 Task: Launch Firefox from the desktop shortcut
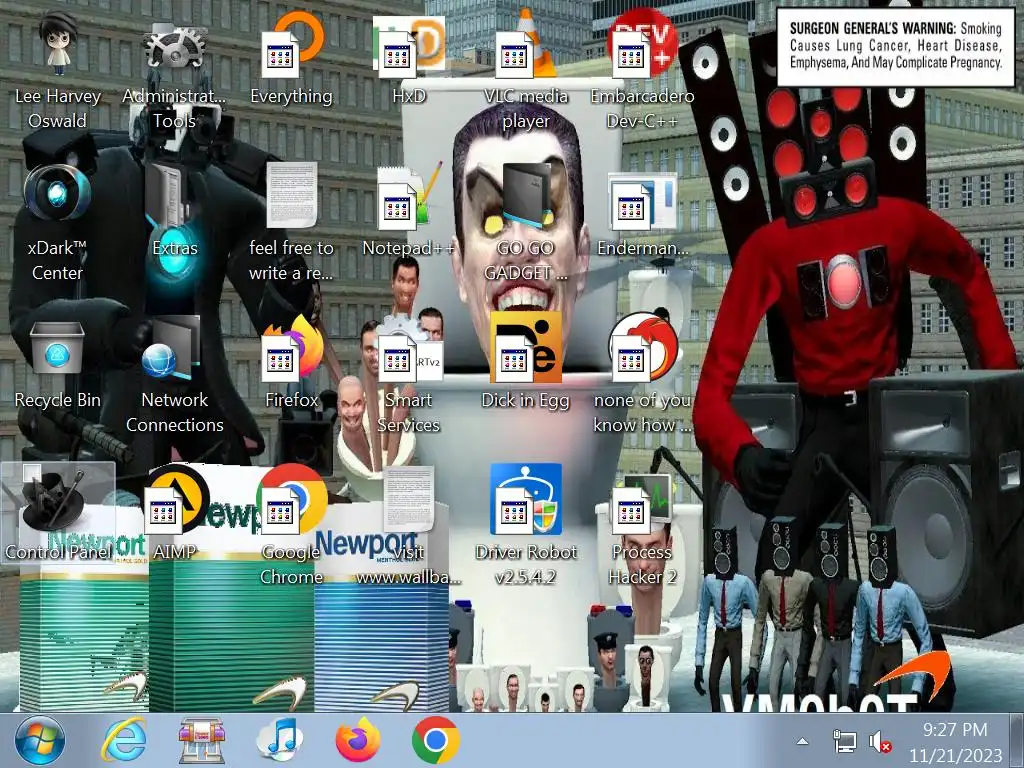[x=291, y=363]
